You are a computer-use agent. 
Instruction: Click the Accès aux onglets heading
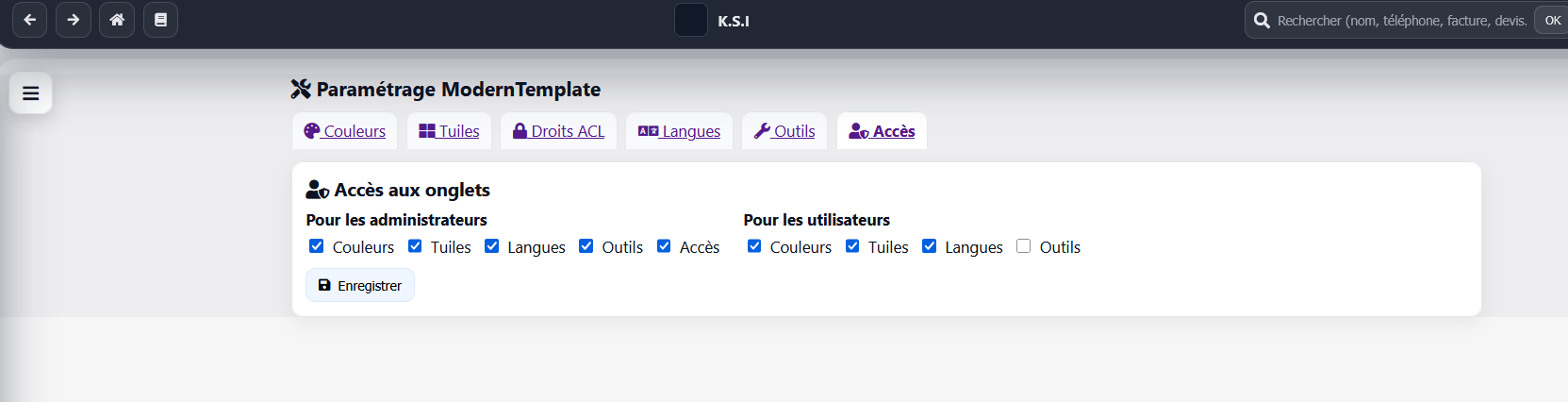(x=398, y=190)
